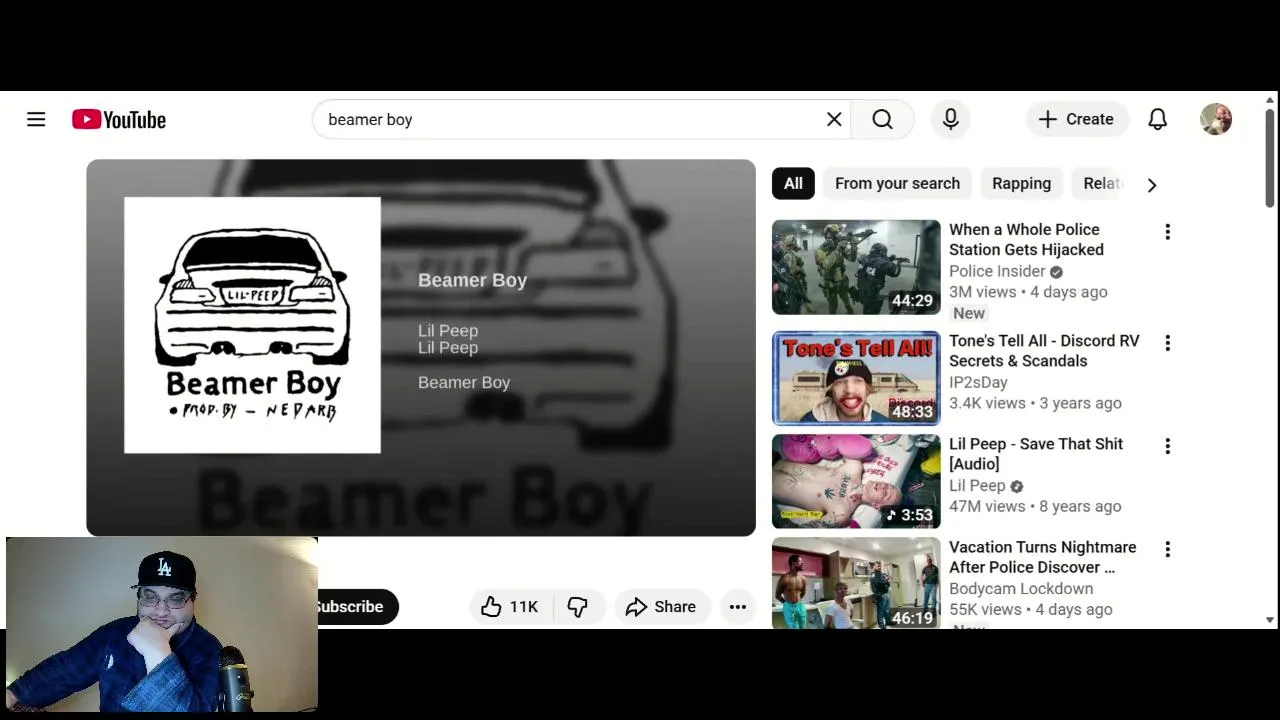Visit the Police Insider channel
Viewport: 1280px width, 720px height.
(x=997, y=271)
